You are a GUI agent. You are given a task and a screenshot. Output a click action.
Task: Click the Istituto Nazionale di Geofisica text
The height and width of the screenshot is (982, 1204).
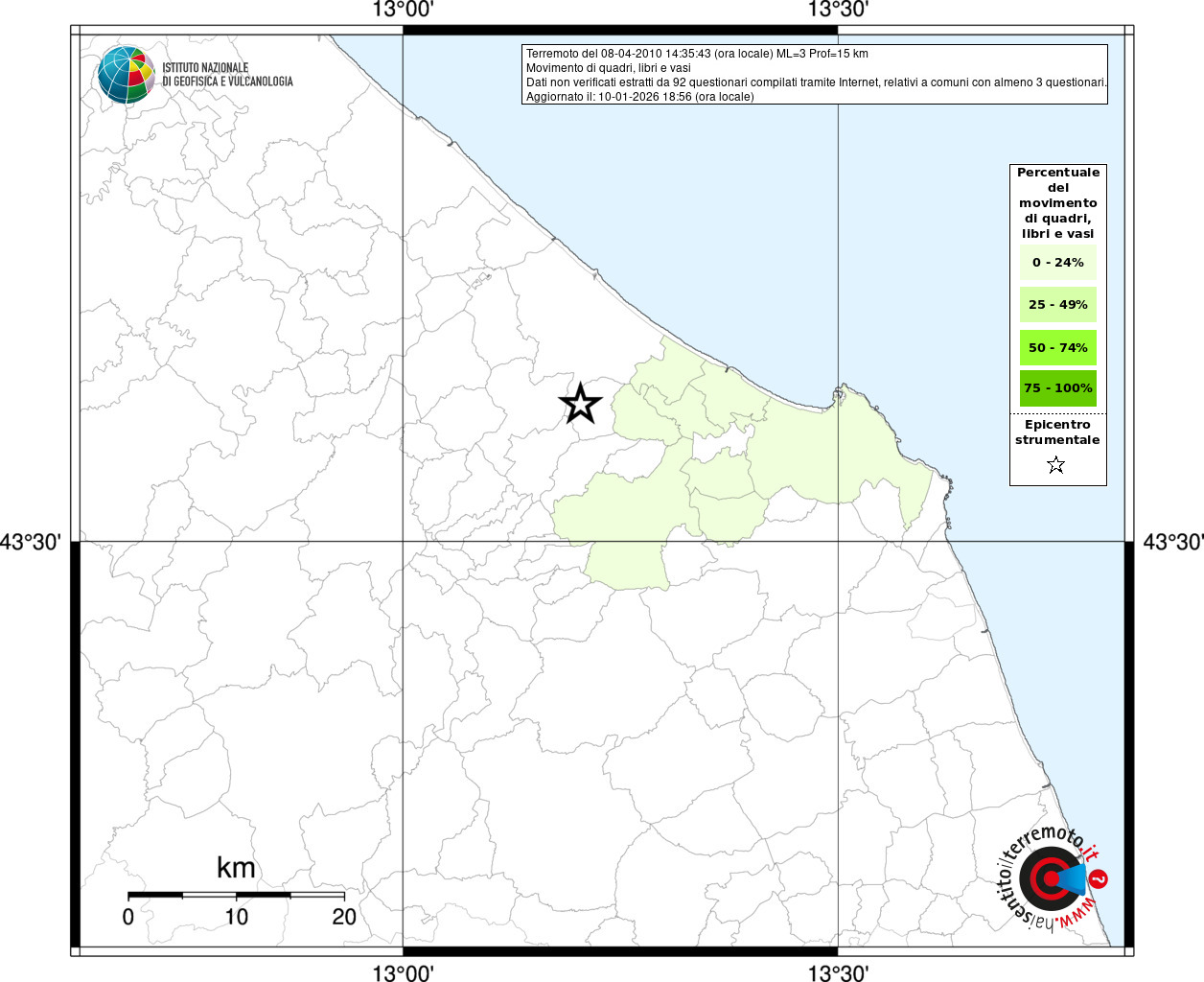226,75
